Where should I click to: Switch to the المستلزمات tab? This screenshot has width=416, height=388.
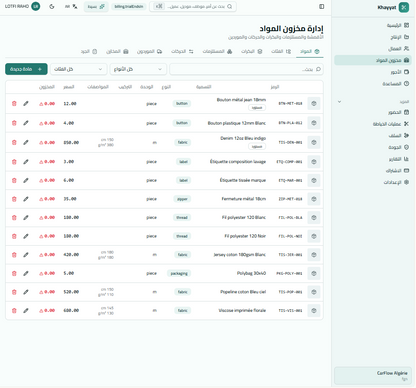coord(217,51)
